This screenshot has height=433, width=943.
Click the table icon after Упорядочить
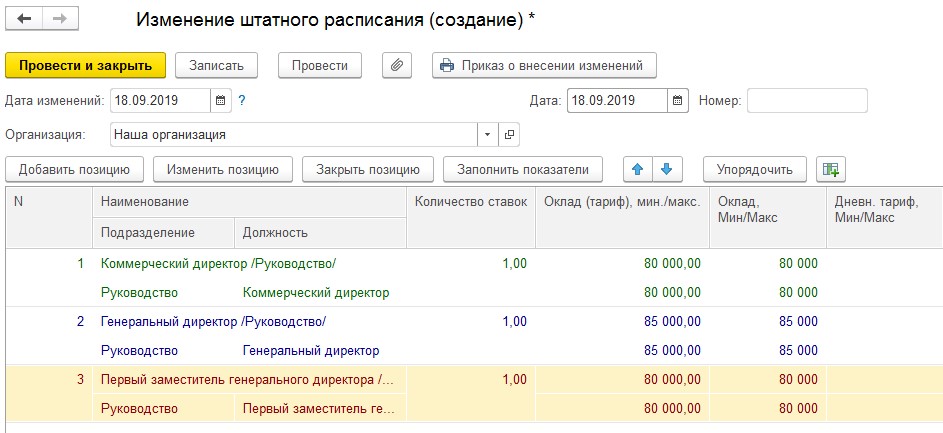pos(830,169)
